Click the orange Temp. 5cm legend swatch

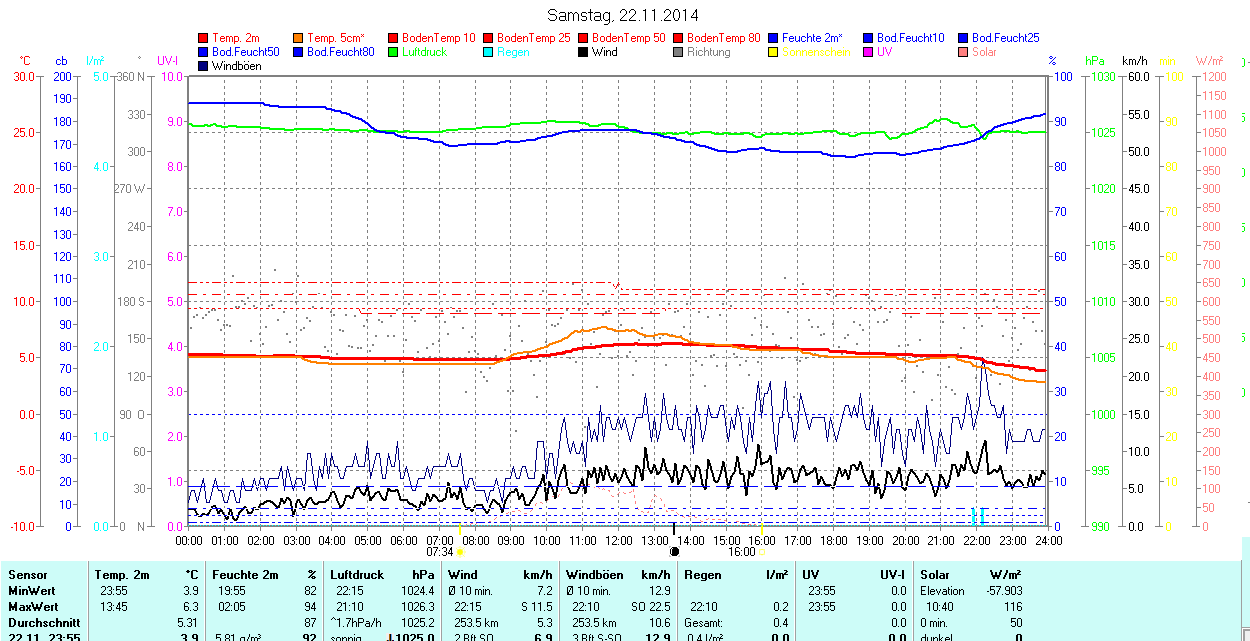point(299,38)
